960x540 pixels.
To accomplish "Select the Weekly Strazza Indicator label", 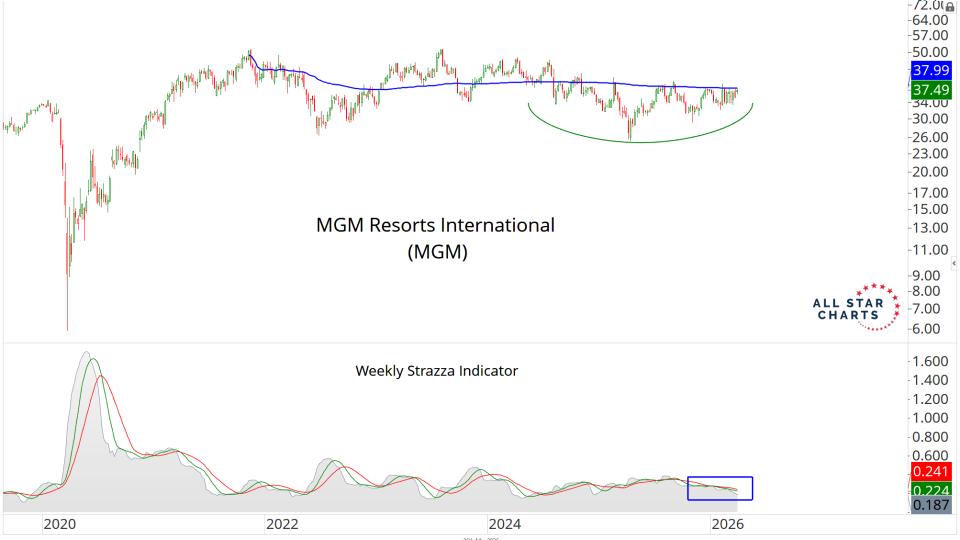I will tap(436, 370).
